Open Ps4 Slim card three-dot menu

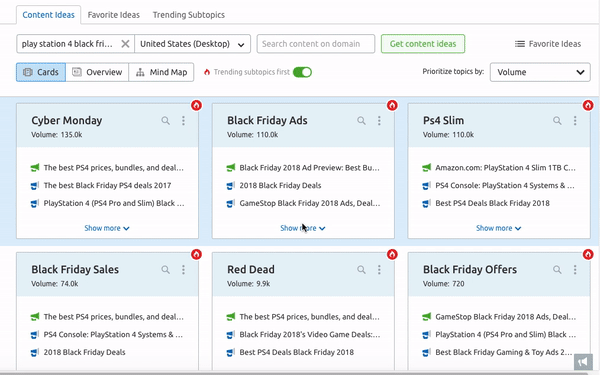[575, 121]
